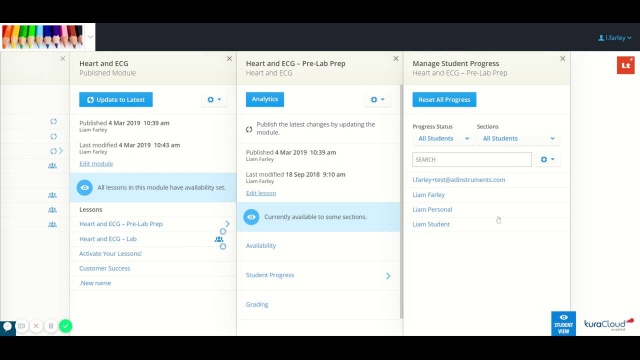Click the Reset All Progress button
The width and height of the screenshot is (640, 360).
tap(444, 100)
